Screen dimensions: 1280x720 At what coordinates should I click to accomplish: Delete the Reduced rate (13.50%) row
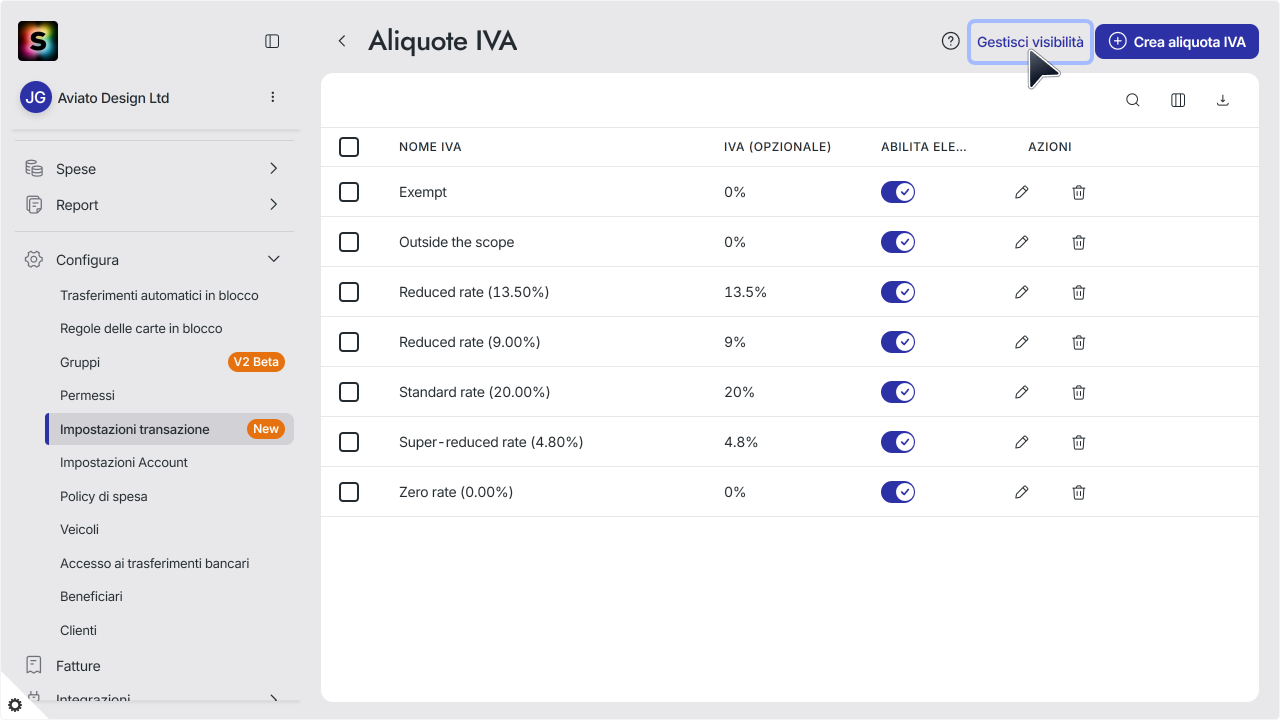pyautogui.click(x=1079, y=292)
